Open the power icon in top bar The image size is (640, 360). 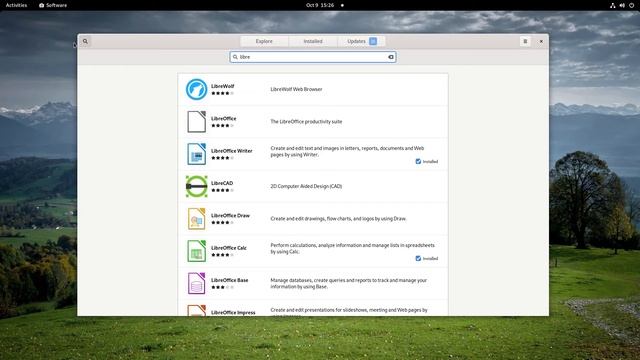click(x=631, y=5)
